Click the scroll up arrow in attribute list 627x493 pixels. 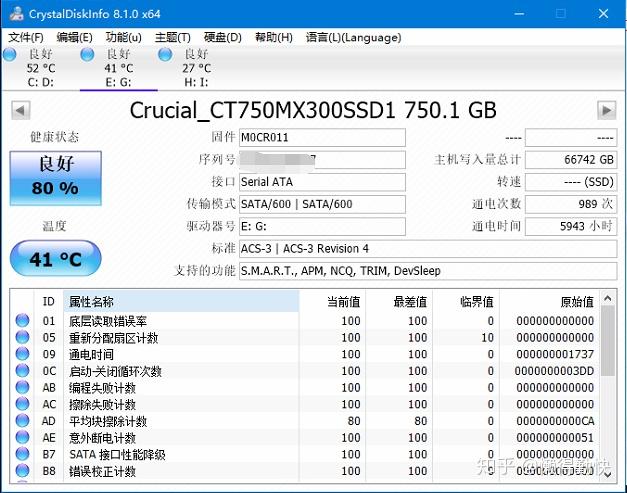pyautogui.click(x=608, y=298)
